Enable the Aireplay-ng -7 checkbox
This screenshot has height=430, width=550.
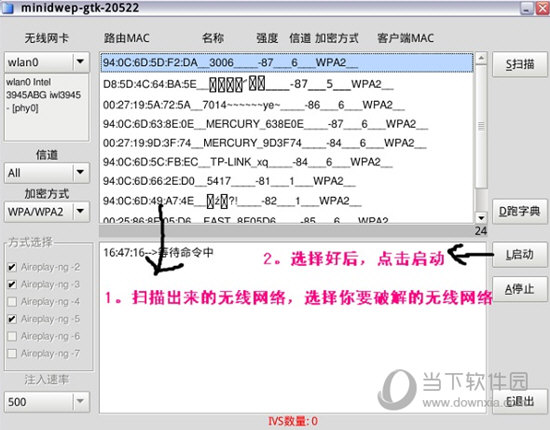click(12, 354)
